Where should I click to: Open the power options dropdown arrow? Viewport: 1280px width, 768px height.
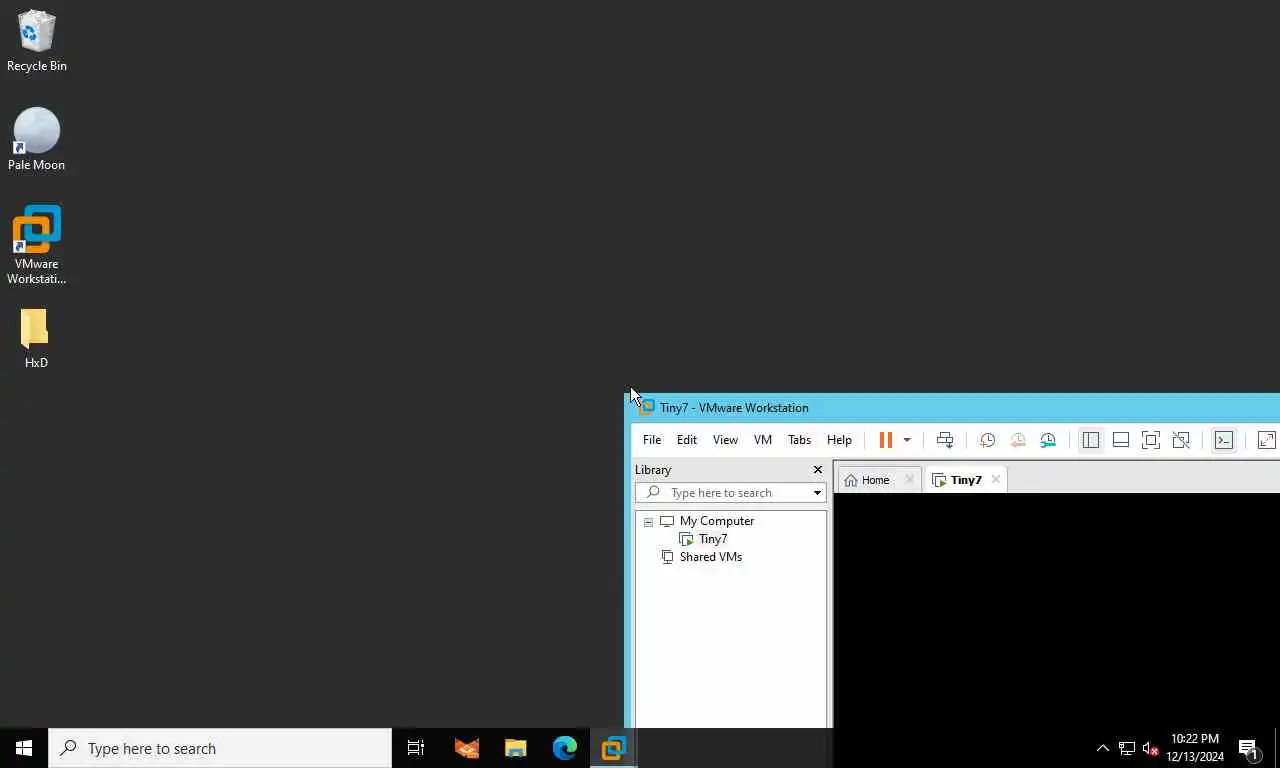(907, 440)
